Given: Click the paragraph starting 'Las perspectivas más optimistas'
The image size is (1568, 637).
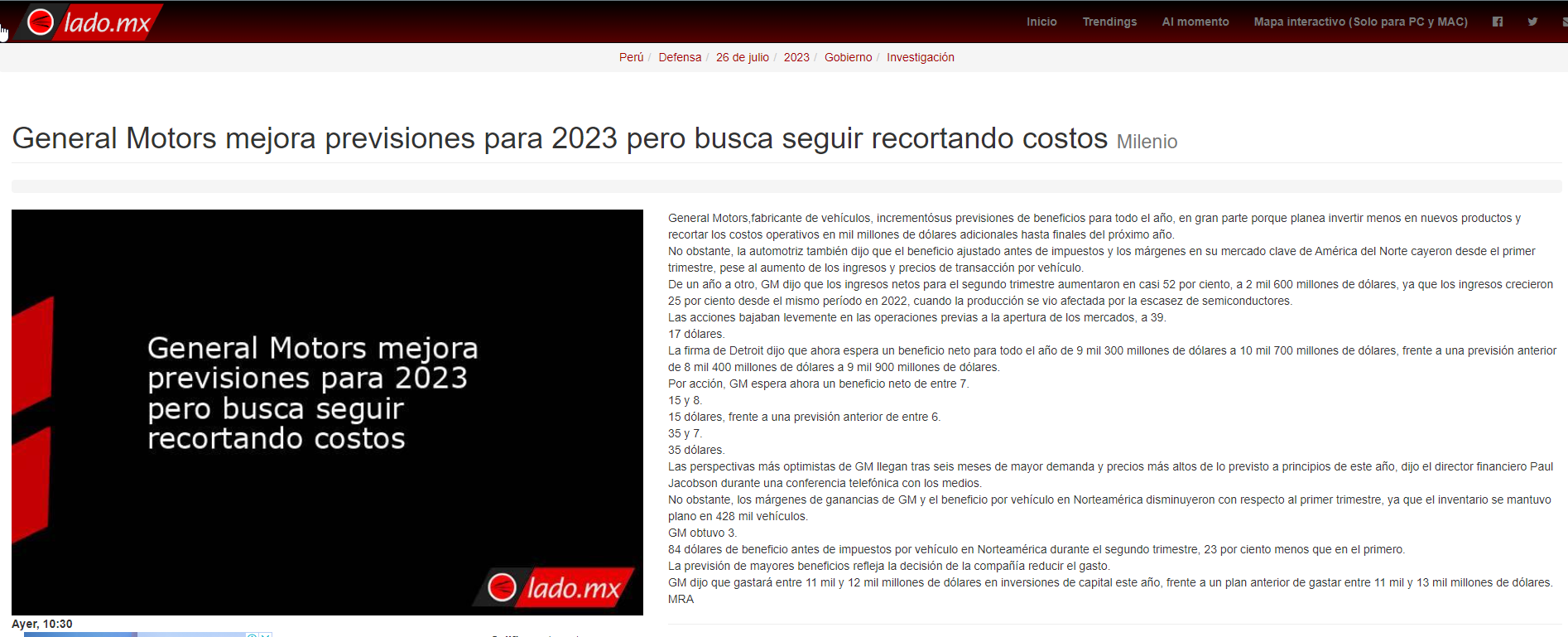Looking at the screenshot, I should click(x=1110, y=475).
